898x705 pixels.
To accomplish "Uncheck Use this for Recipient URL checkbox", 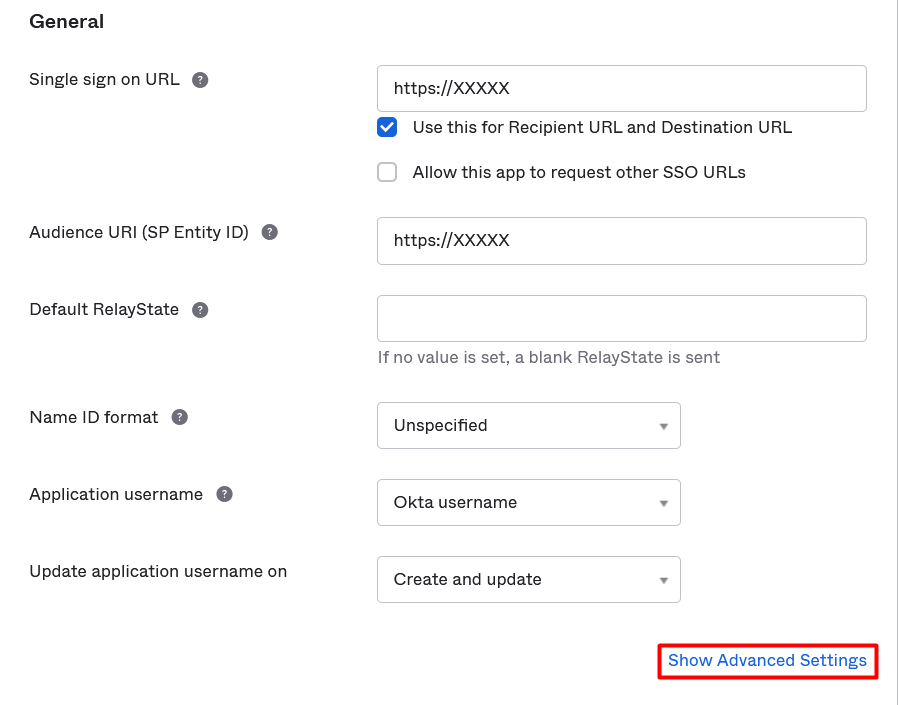I will click(387, 127).
